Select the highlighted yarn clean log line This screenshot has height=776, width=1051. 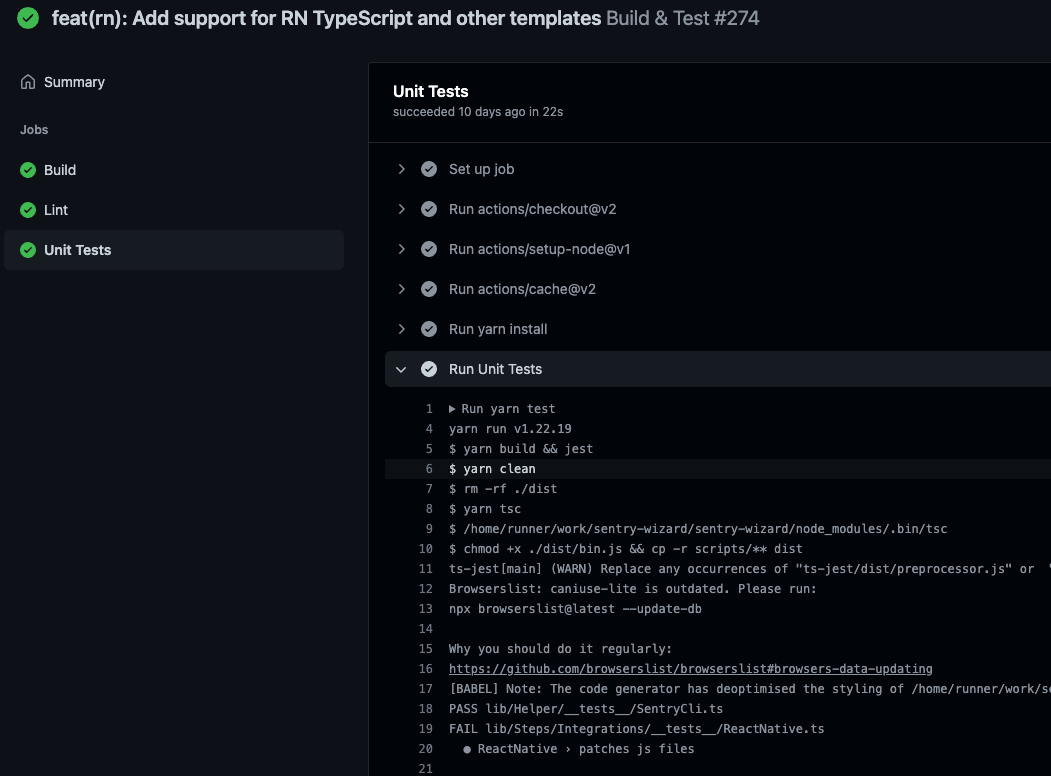tap(492, 468)
